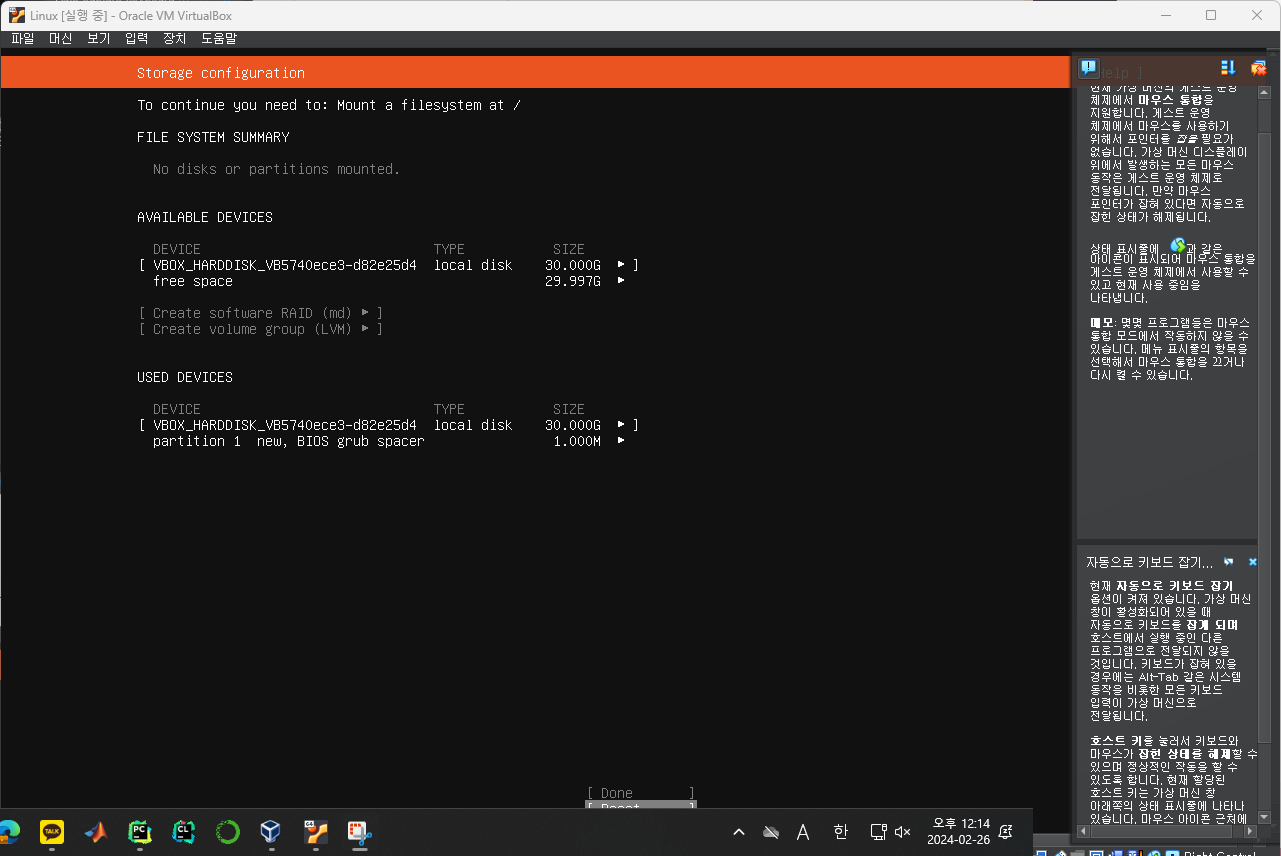Open KakaoTalk from the taskbar
Image resolution: width=1281 pixels, height=856 pixels.
(x=52, y=831)
